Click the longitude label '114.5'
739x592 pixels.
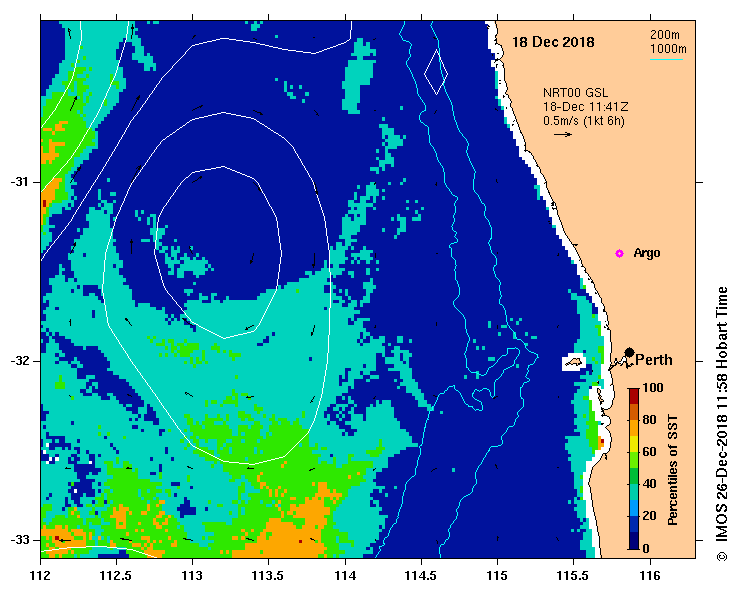[421, 576]
